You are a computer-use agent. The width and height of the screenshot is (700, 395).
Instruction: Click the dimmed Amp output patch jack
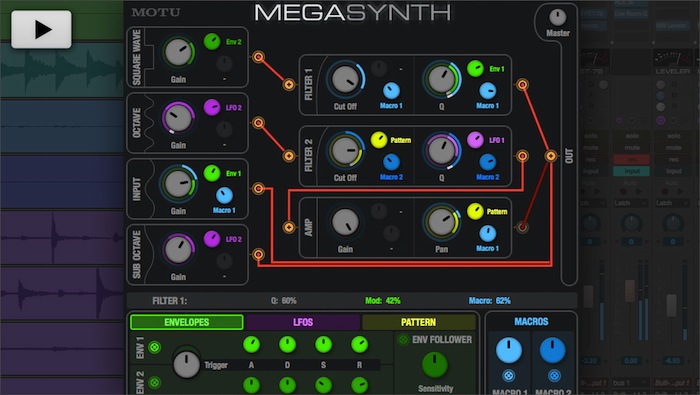point(522,227)
